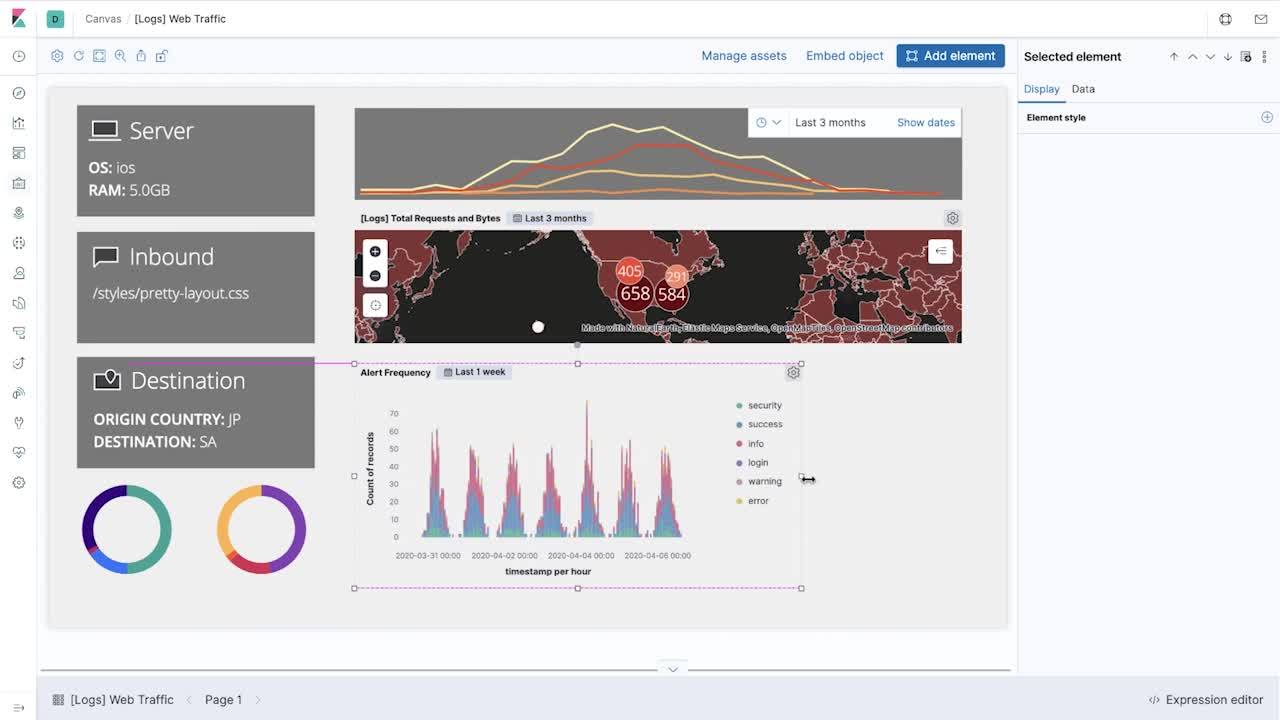Viewport: 1280px width, 720px height.
Task: Open the help lifebuoy icon in header
Action: point(1225,19)
